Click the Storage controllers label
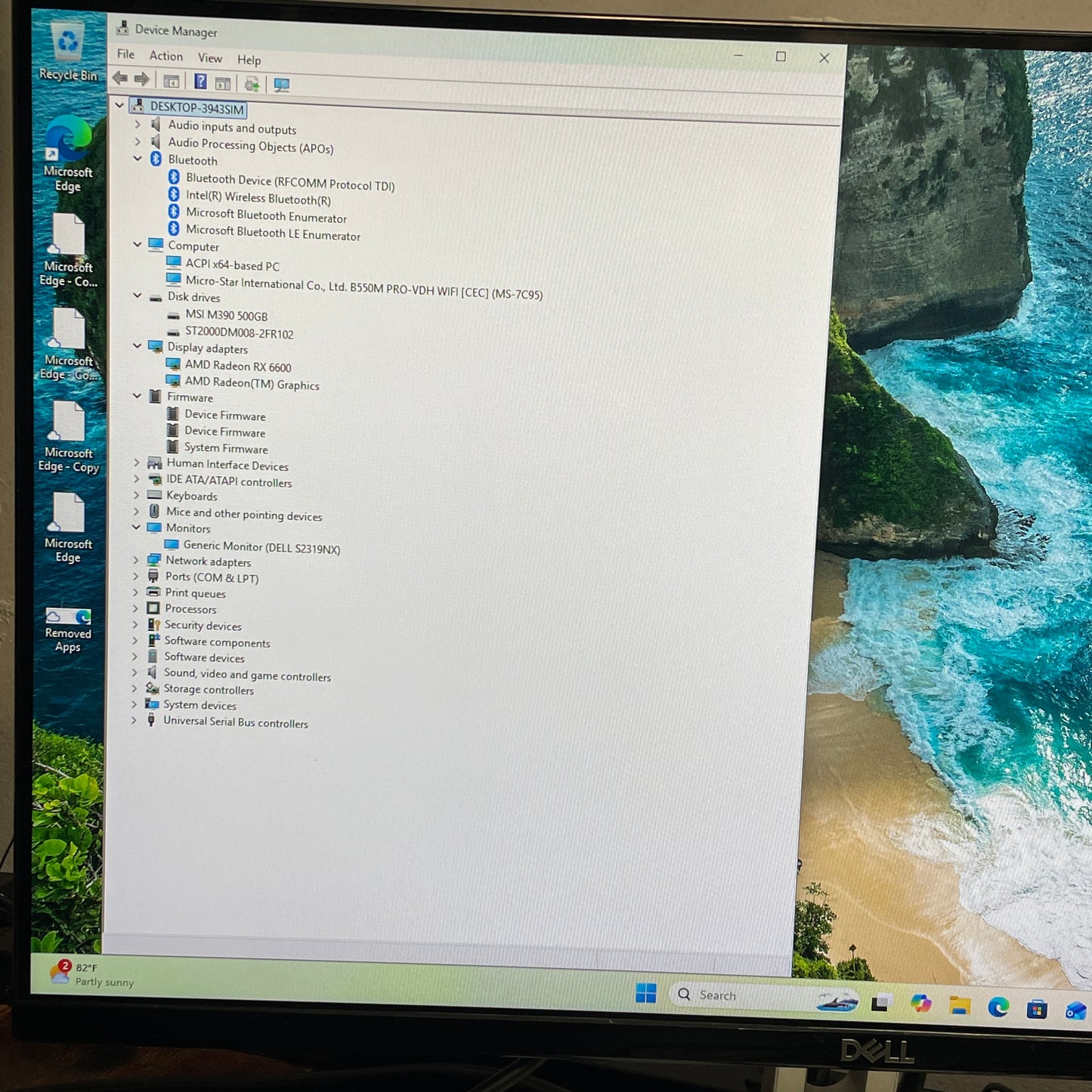 [x=209, y=689]
